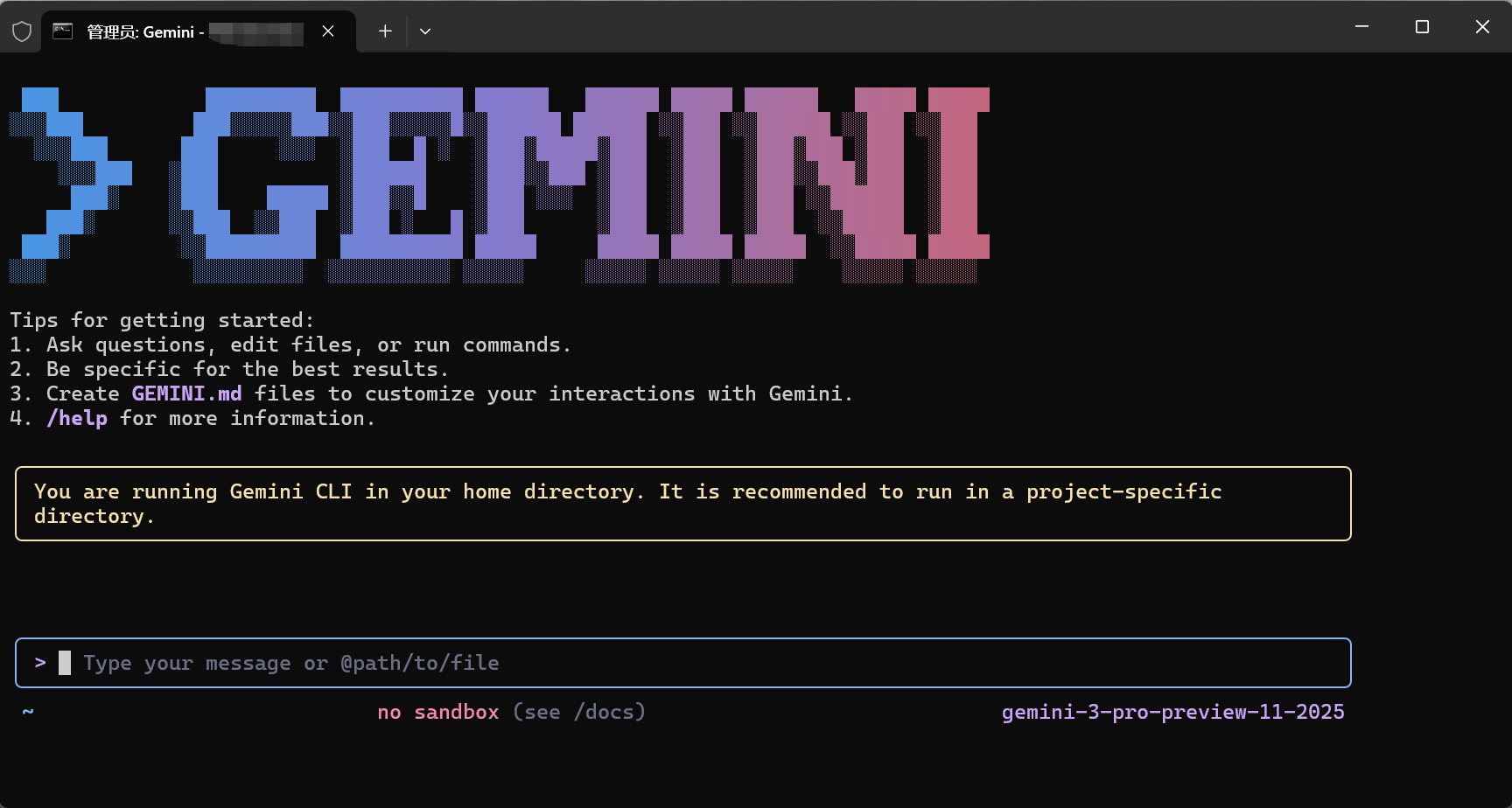This screenshot has height=808, width=1512.
Task: Open the /docs documentation reference
Action: (x=609, y=712)
